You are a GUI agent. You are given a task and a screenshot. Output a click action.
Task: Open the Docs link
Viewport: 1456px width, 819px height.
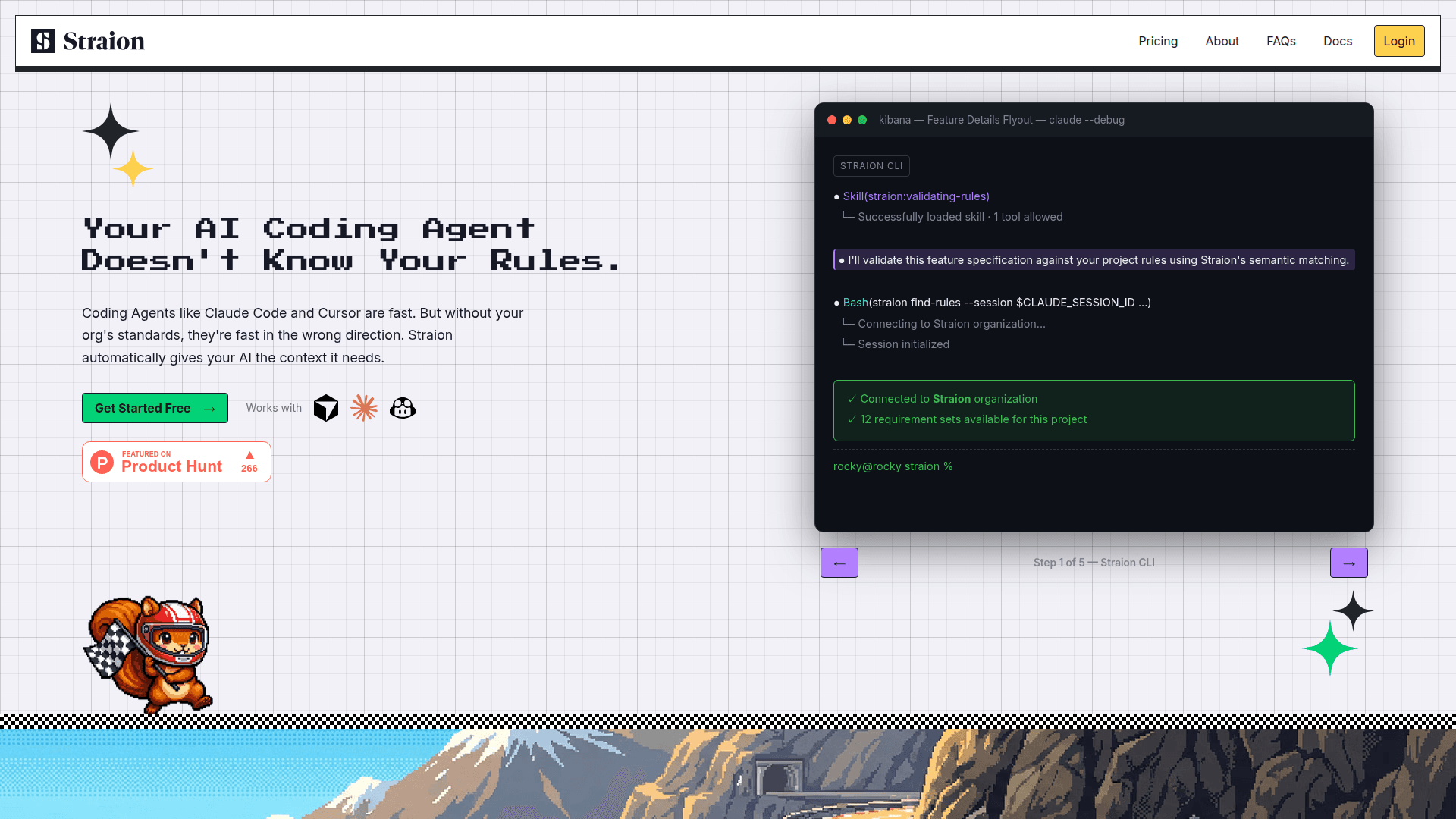coord(1338,41)
